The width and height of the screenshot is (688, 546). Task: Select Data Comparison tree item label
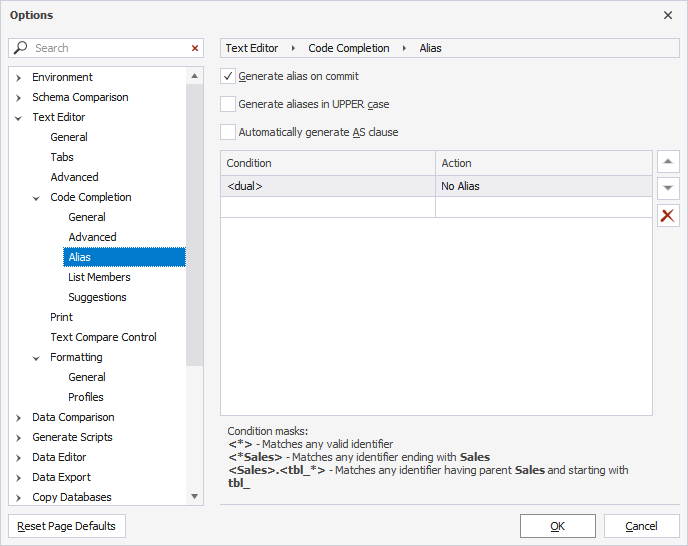73,417
